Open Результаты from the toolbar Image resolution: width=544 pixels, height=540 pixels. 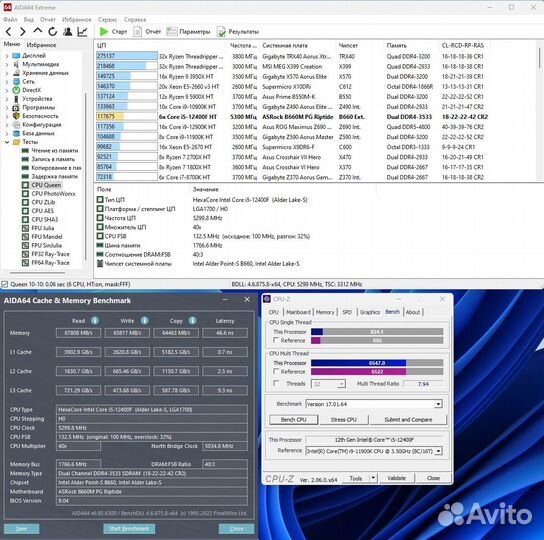(238, 32)
